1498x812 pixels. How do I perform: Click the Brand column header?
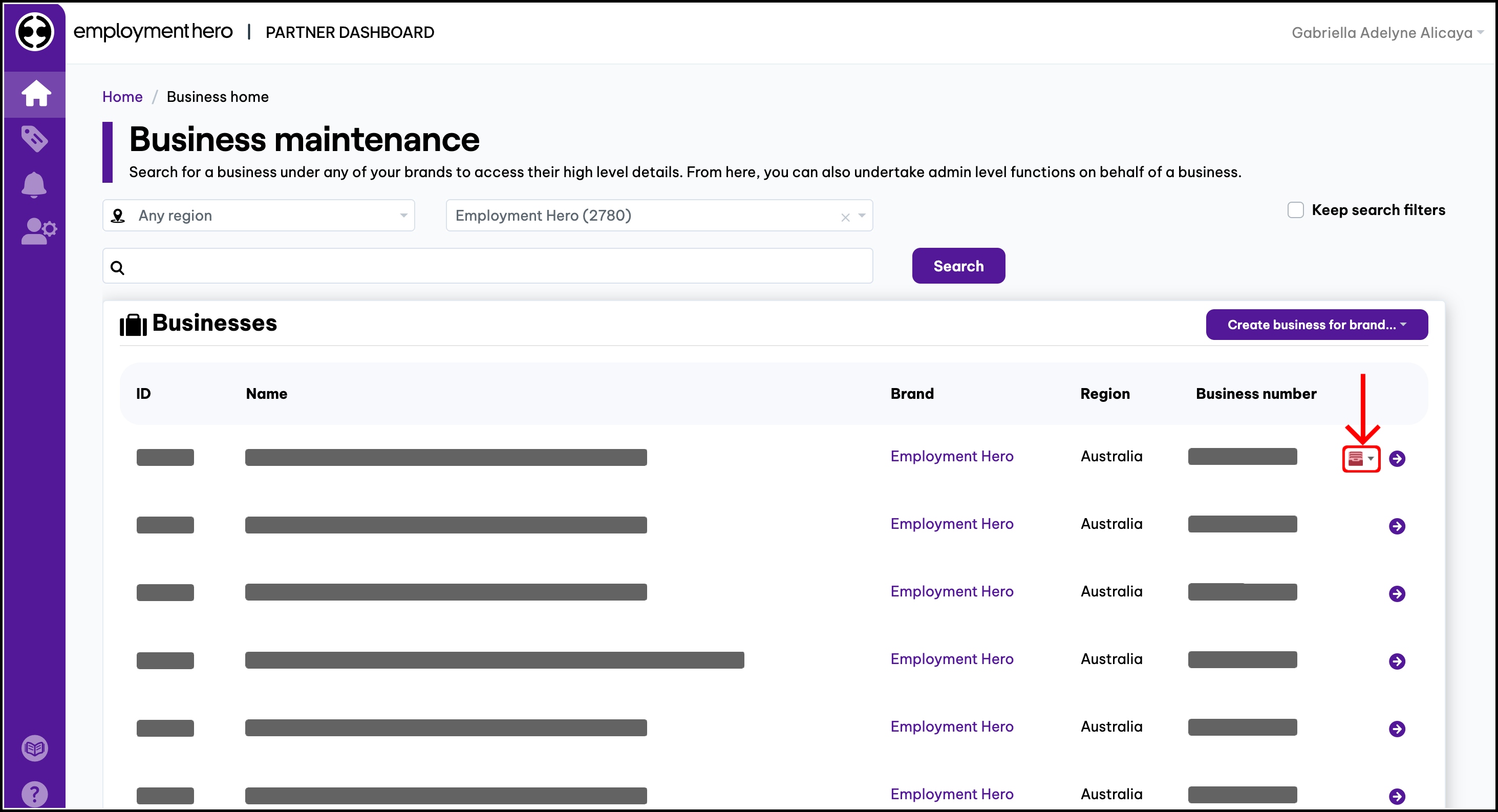[912, 394]
